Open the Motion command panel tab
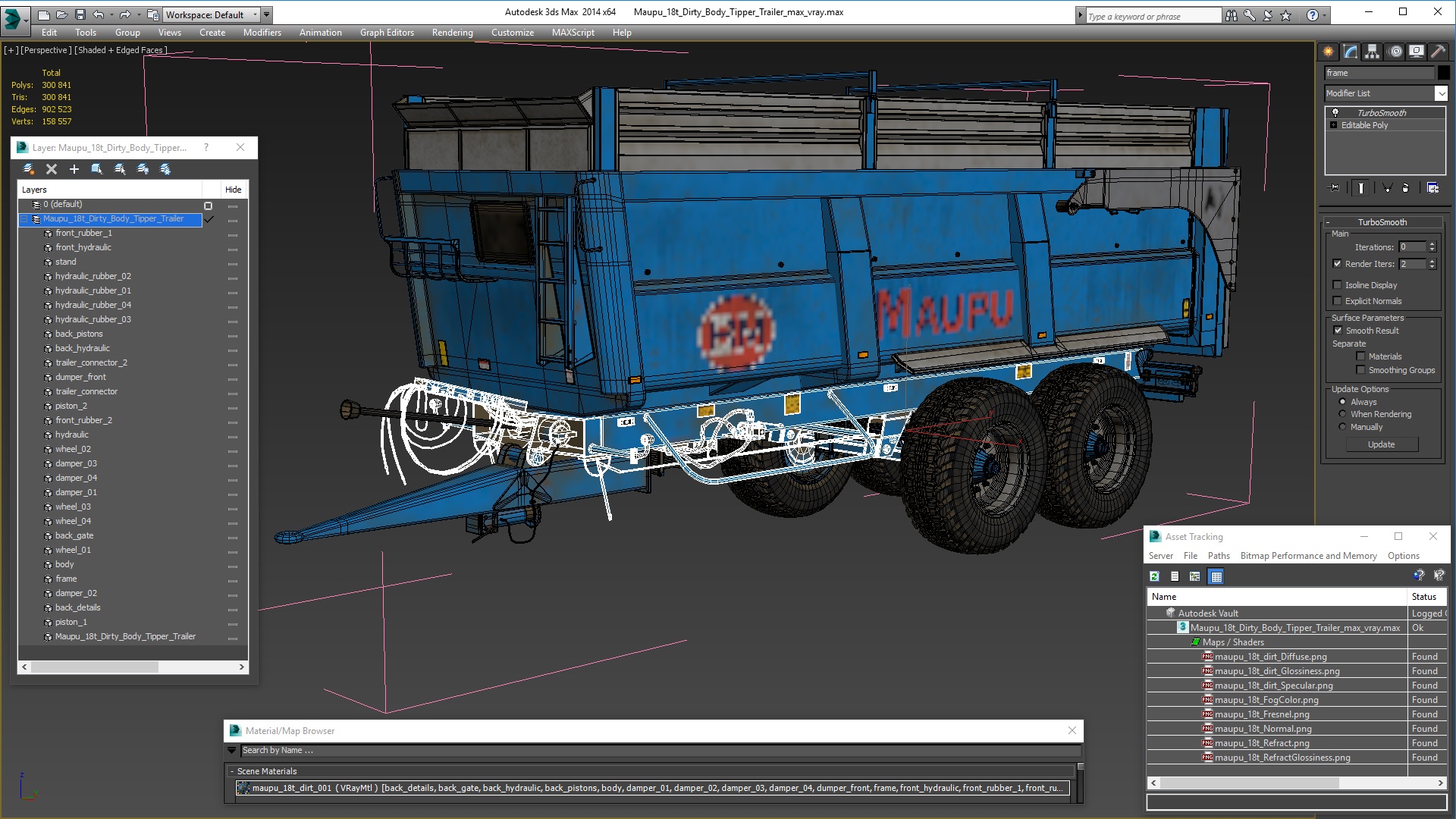 pos(1395,52)
